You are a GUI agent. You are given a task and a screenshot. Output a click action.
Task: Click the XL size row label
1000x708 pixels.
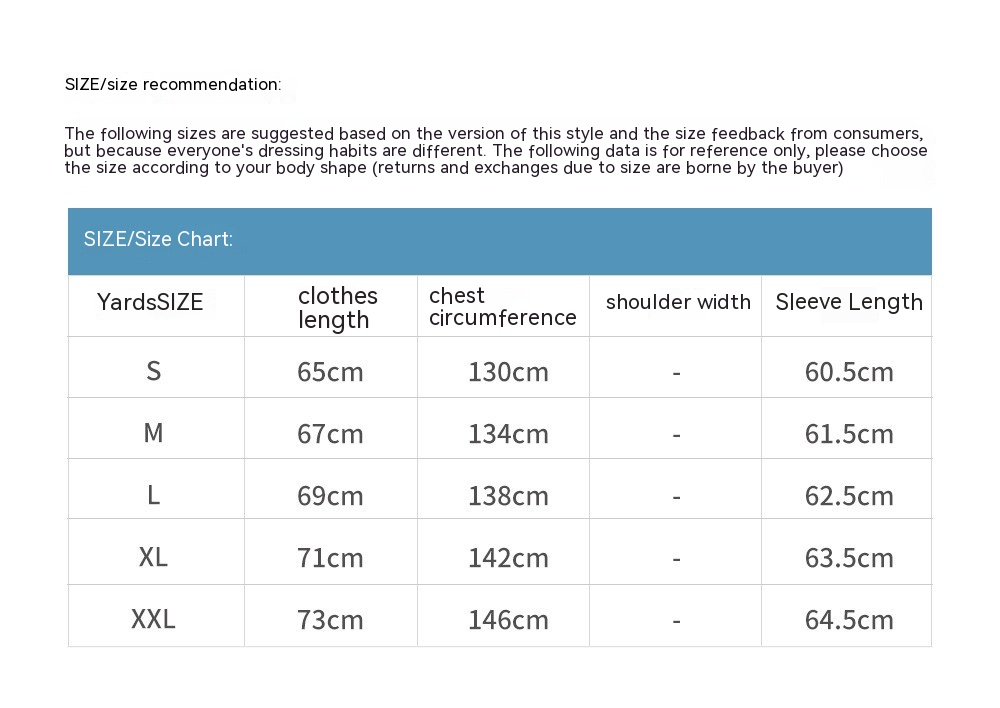(153, 557)
